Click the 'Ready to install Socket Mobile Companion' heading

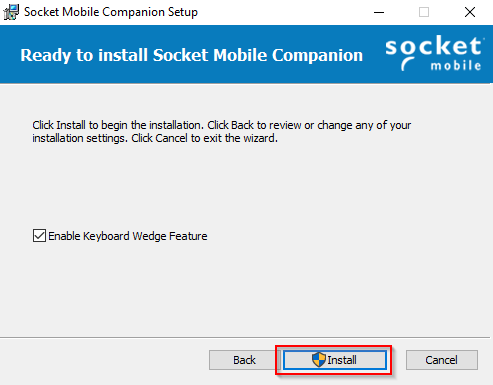click(x=191, y=55)
